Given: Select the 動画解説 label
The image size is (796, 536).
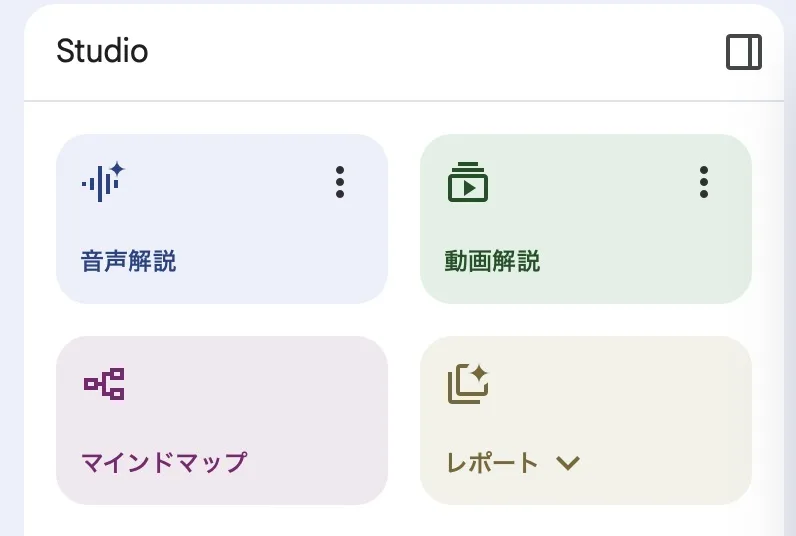Looking at the screenshot, I should coord(492,261).
